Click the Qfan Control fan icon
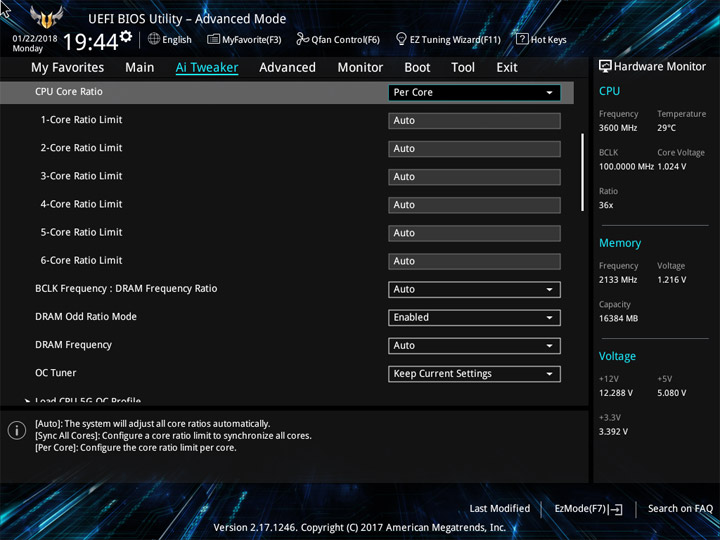Image resolution: width=720 pixels, height=540 pixels. point(302,39)
